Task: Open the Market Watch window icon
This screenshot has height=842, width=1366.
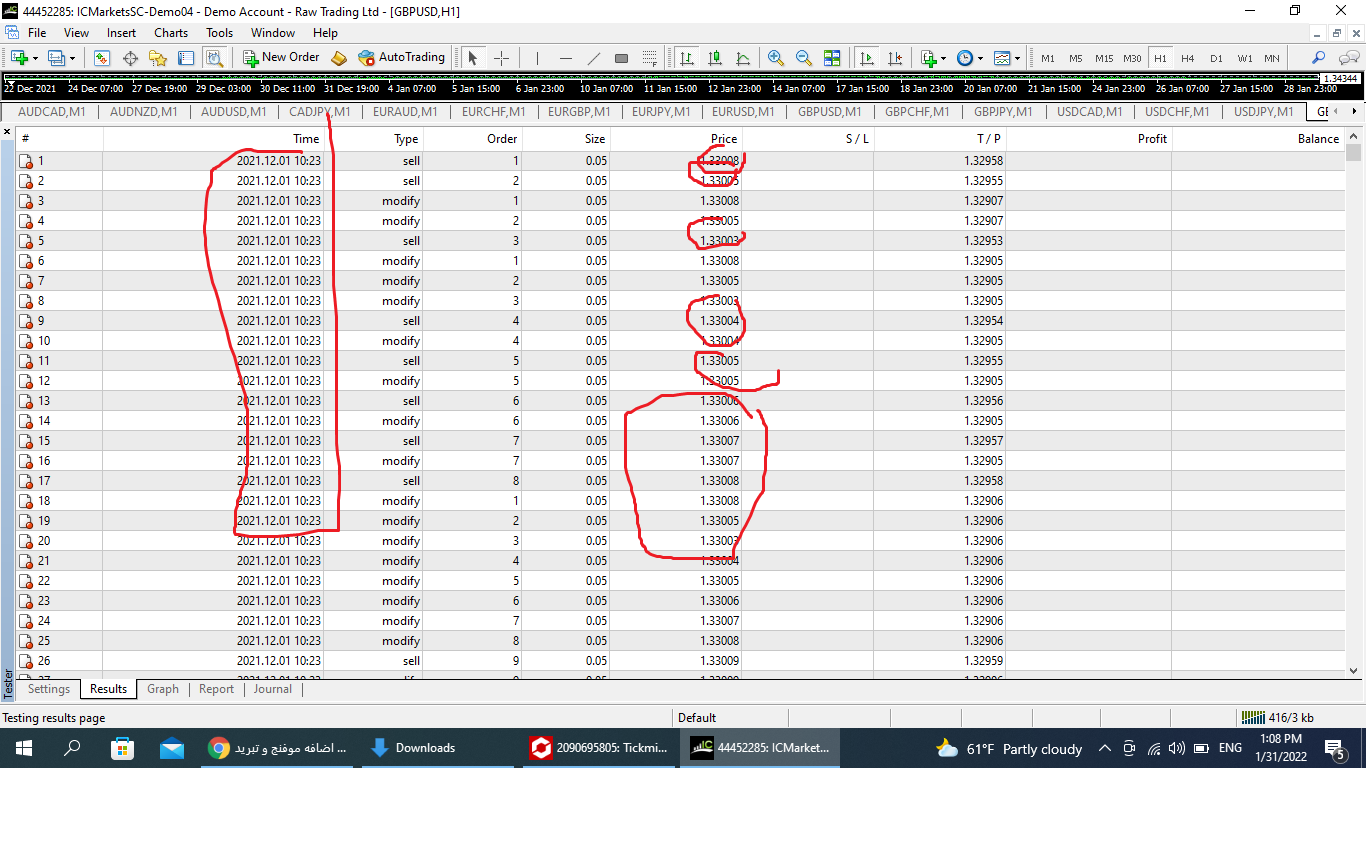Action: coord(102,58)
